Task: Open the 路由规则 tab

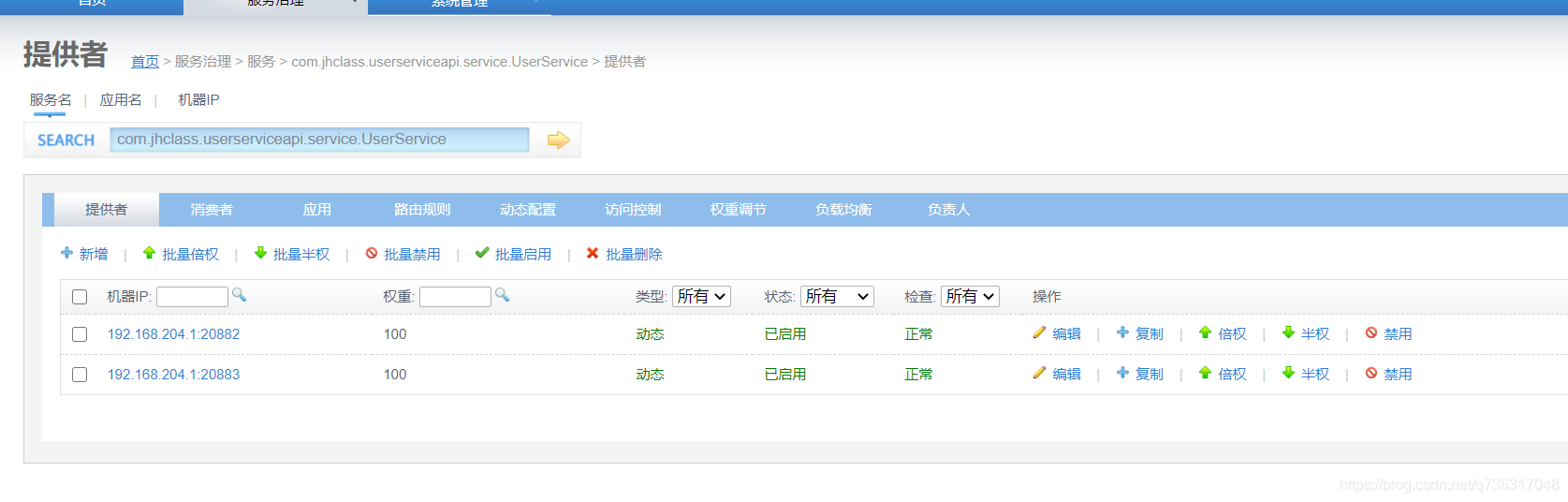Action: (x=422, y=210)
